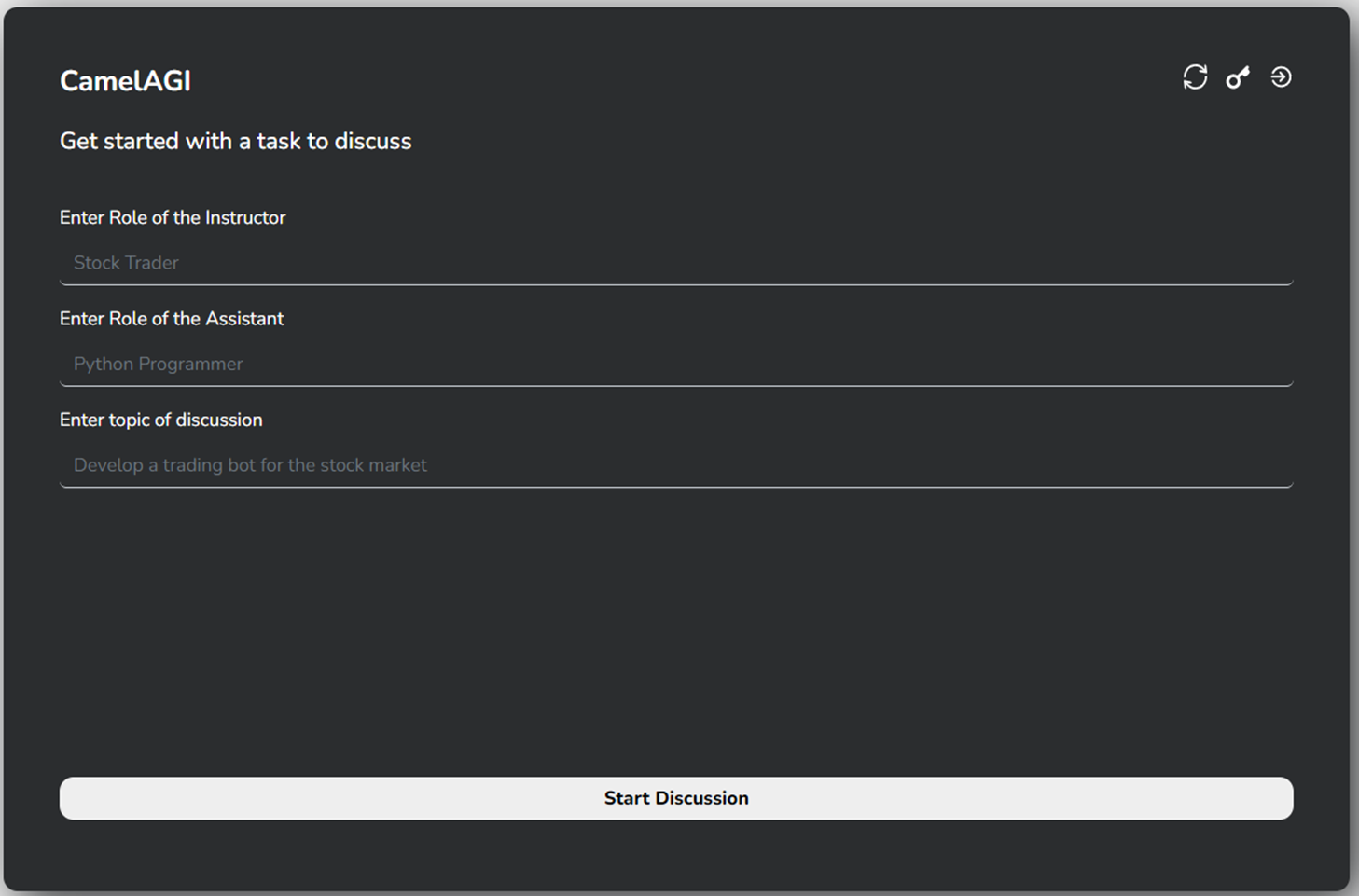Image resolution: width=1359 pixels, height=896 pixels.
Task: Click the 'Enter Role of the Instructor' label
Action: click(x=173, y=218)
